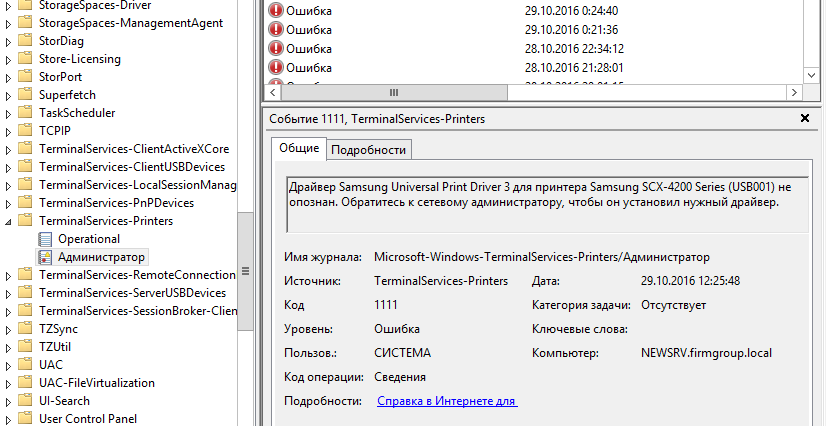Image resolution: width=826 pixels, height=426 pixels.
Task: Click the right arrow of horizontal scrollbar
Action: [794, 93]
